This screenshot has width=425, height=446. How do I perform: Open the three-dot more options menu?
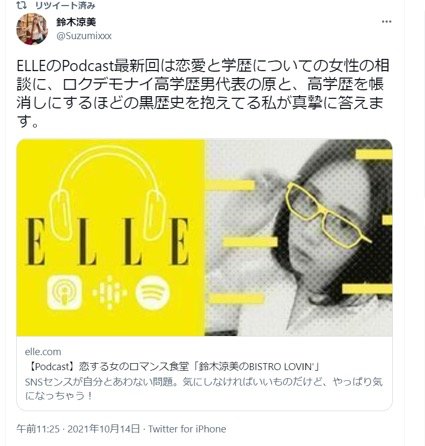[386, 22]
